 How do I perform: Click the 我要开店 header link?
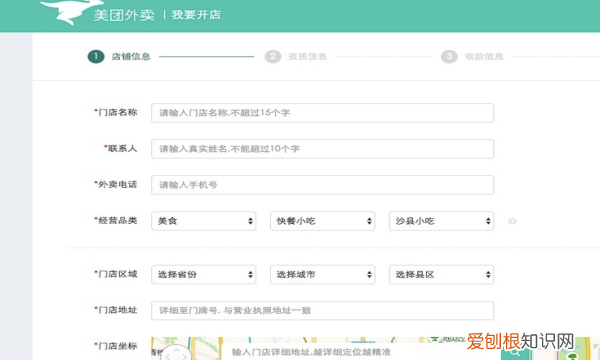(196, 15)
